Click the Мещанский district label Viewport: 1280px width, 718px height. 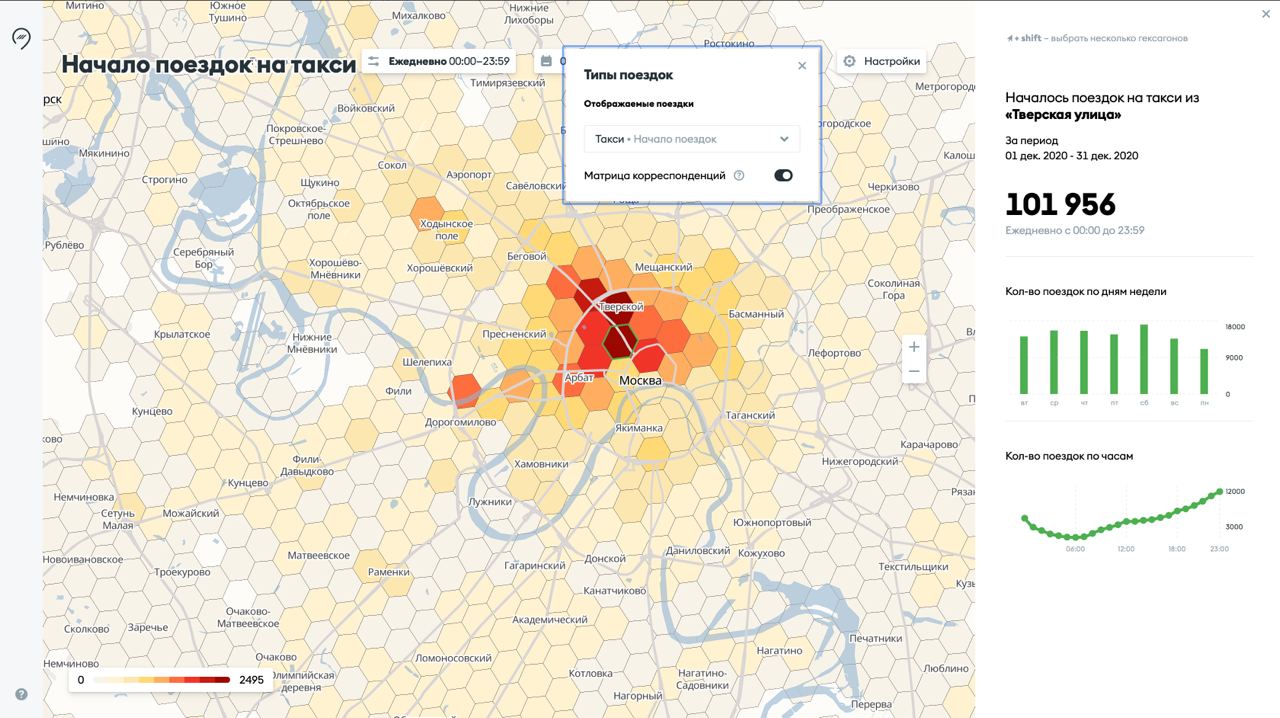[664, 267]
